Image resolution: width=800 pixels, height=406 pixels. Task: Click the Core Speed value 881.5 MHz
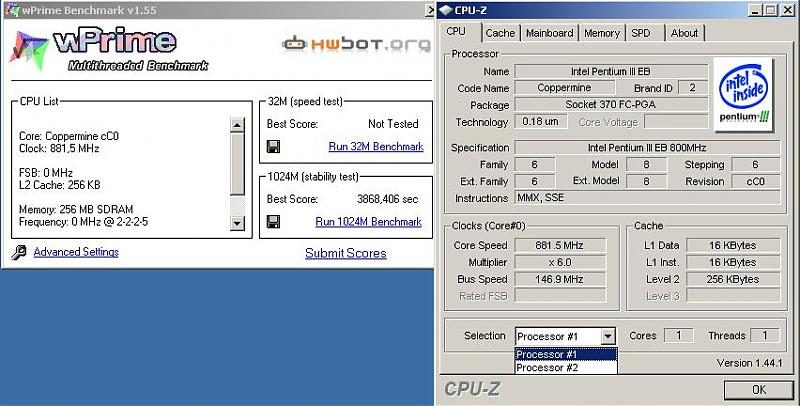[x=560, y=245]
